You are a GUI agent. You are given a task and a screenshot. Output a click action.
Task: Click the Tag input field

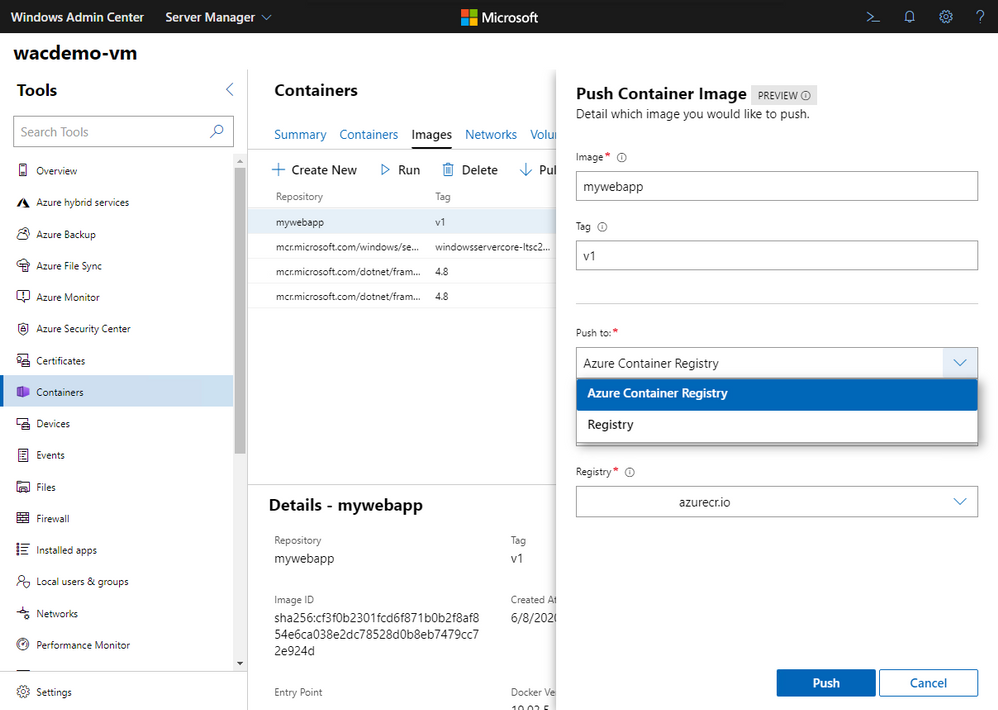pos(777,255)
